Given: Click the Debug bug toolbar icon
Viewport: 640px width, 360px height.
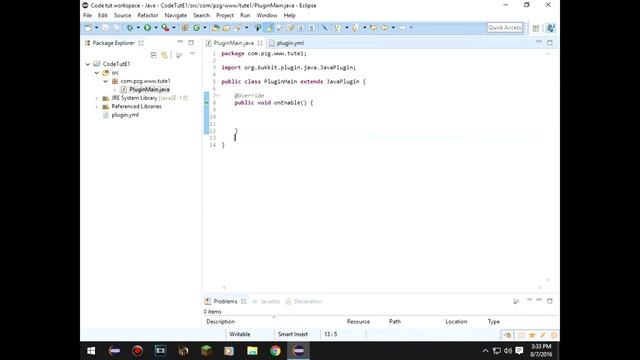Looking at the screenshot, I should [x=130, y=28].
